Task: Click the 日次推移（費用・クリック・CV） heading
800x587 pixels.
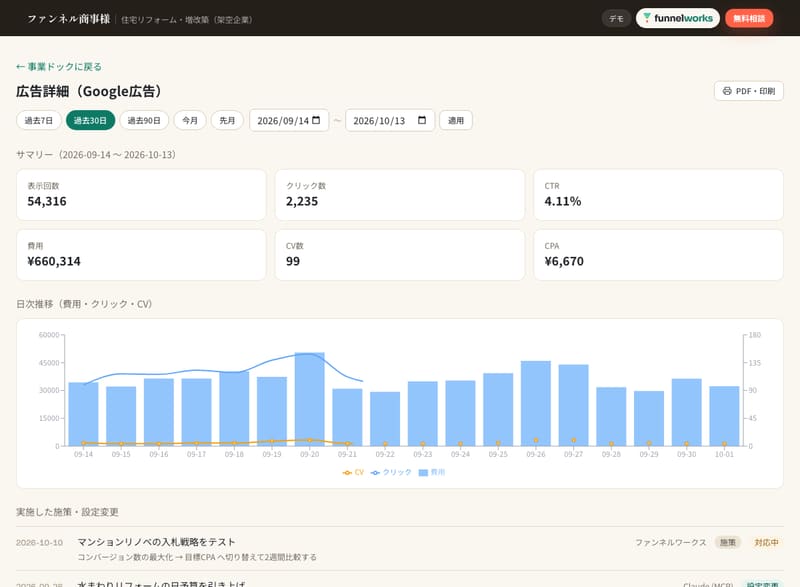Action: [84, 304]
